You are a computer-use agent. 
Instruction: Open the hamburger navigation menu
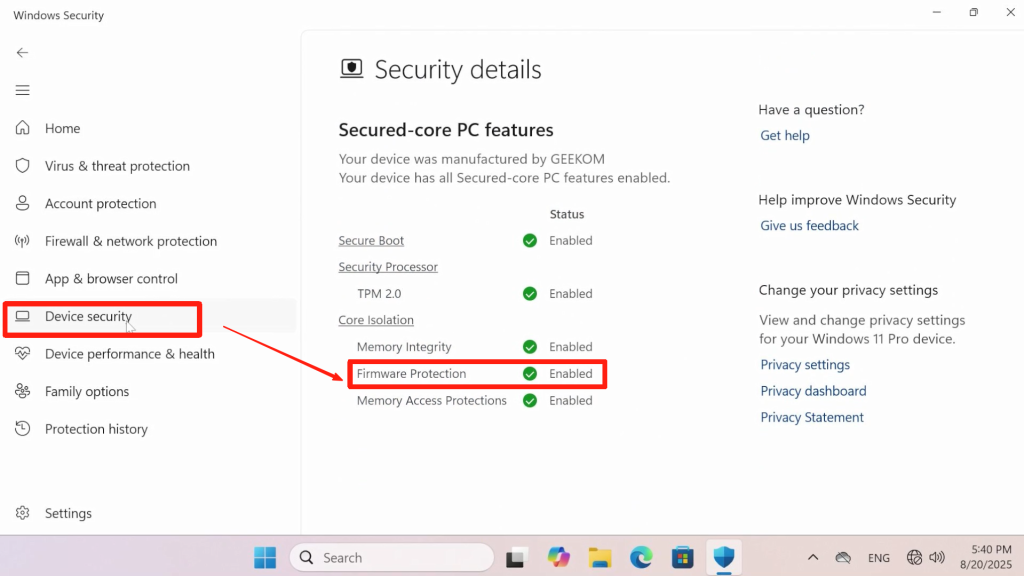22,90
